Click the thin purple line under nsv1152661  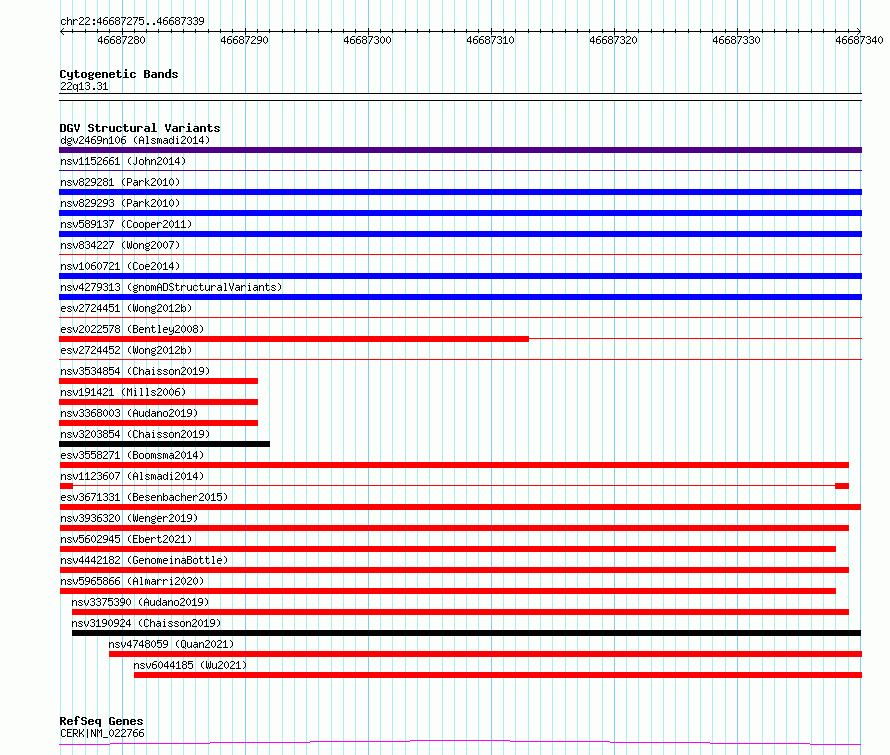[x=460, y=171]
